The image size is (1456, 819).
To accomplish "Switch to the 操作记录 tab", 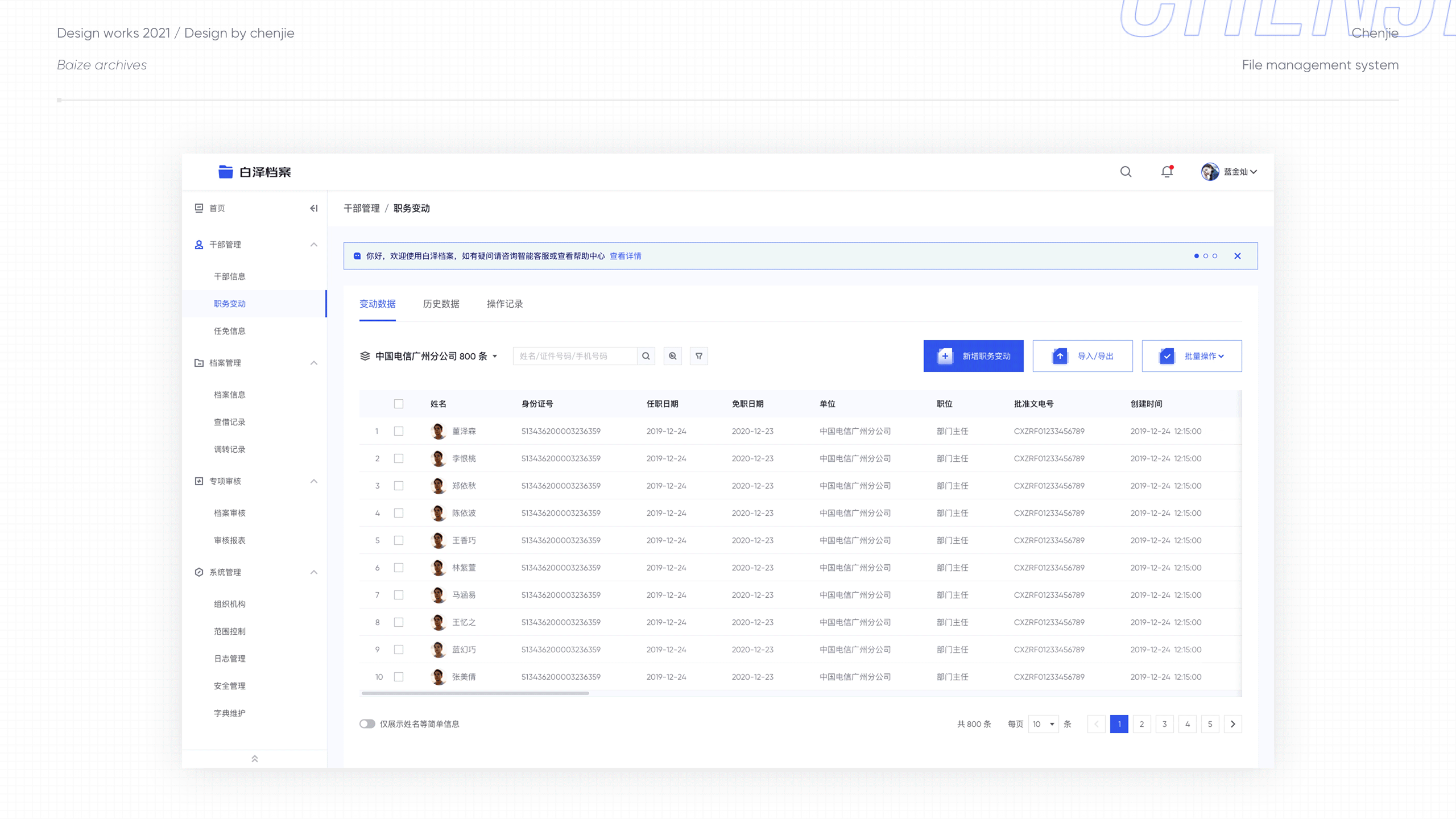I will click(x=505, y=304).
